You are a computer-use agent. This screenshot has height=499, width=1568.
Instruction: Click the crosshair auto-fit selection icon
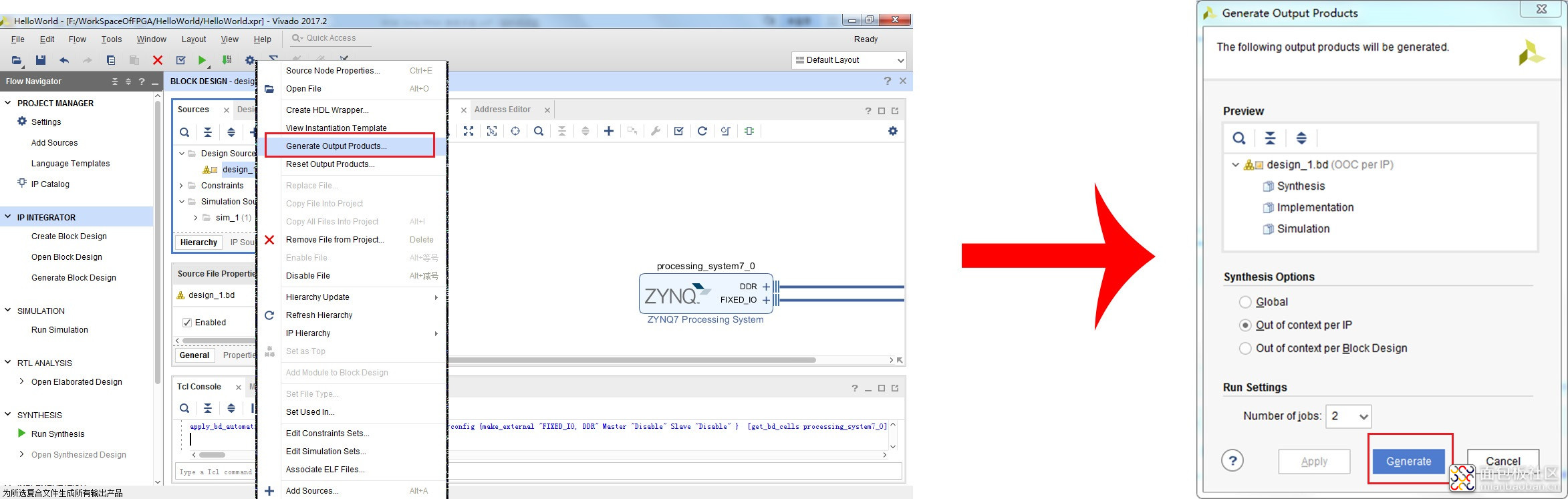515,131
